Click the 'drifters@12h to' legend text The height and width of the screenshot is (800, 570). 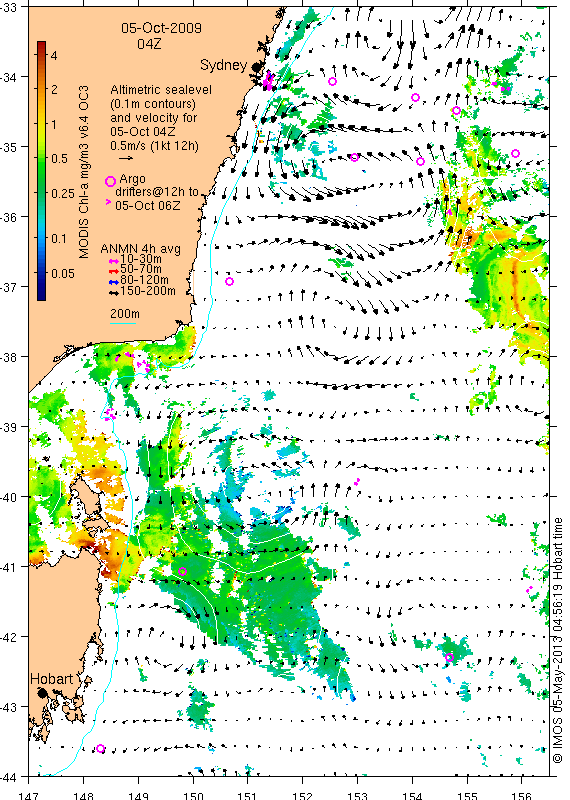pos(157,192)
